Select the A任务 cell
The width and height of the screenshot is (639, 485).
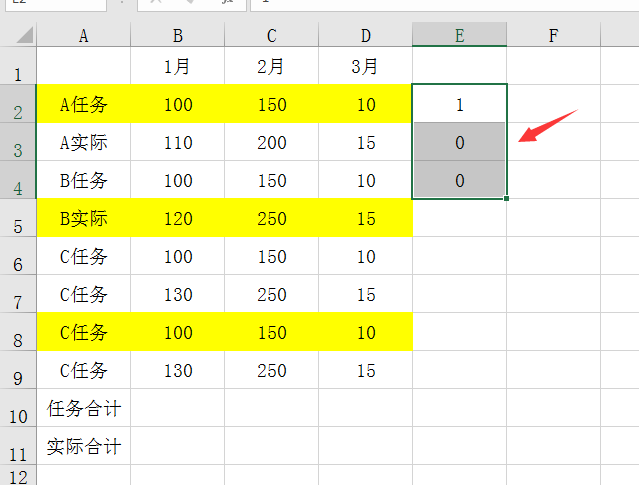84,104
